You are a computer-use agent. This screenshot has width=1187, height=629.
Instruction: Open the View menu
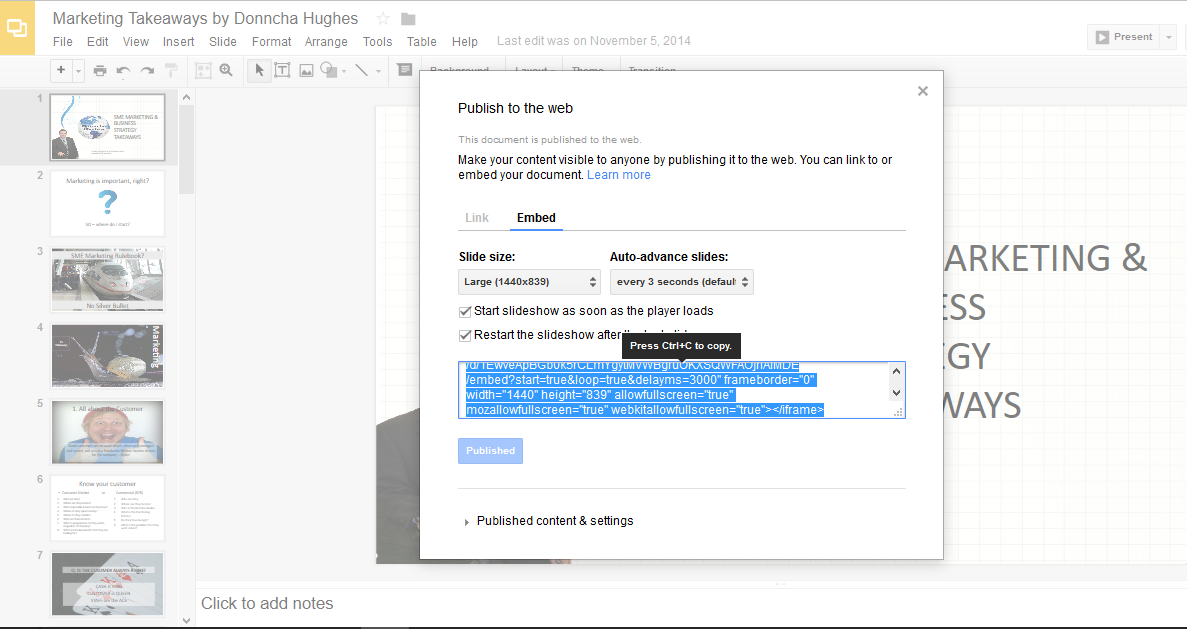136,42
